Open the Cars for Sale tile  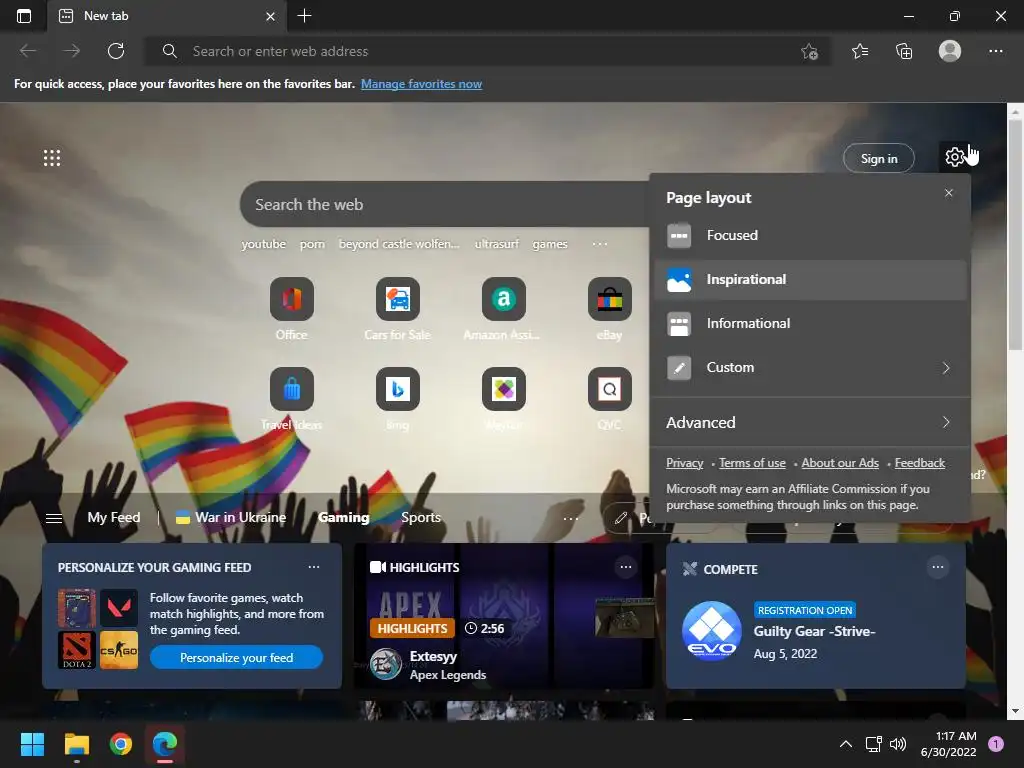(x=397, y=308)
